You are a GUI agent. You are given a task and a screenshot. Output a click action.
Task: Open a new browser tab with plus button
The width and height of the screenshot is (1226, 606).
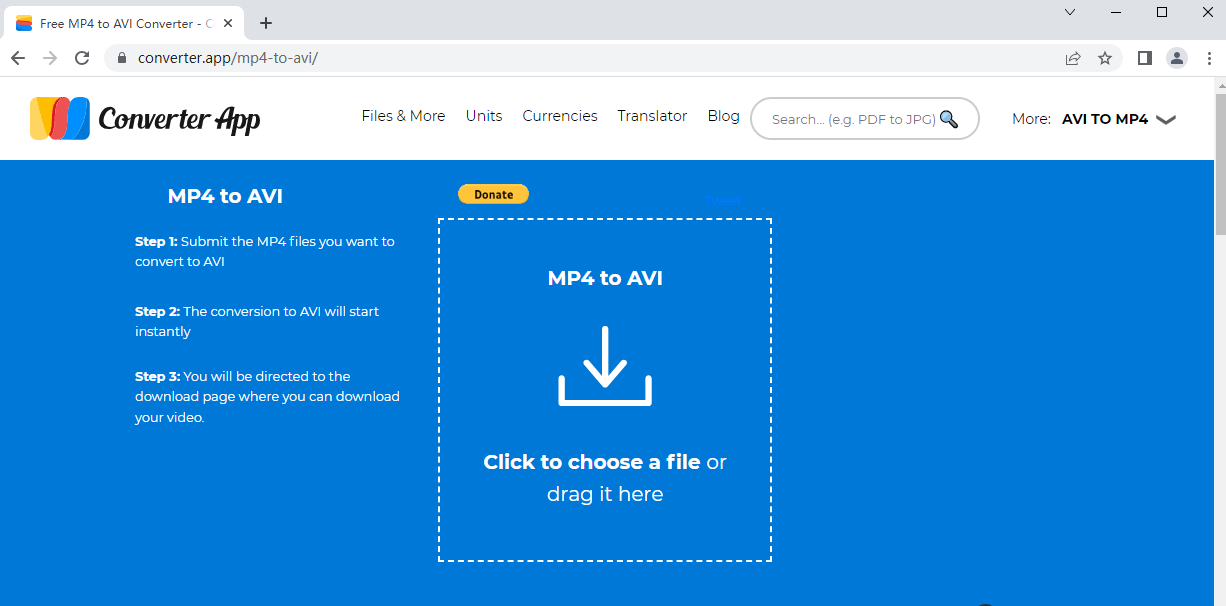pos(265,22)
